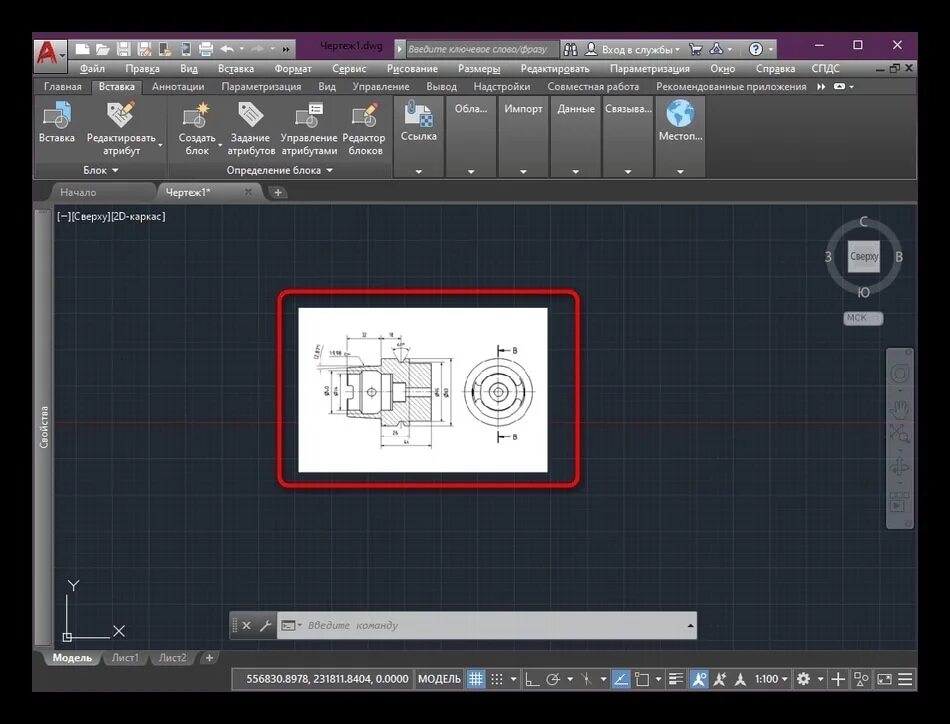This screenshot has width=950, height=724.
Task: Expand the Обла... panel arrow
Action: [x=471, y=172]
